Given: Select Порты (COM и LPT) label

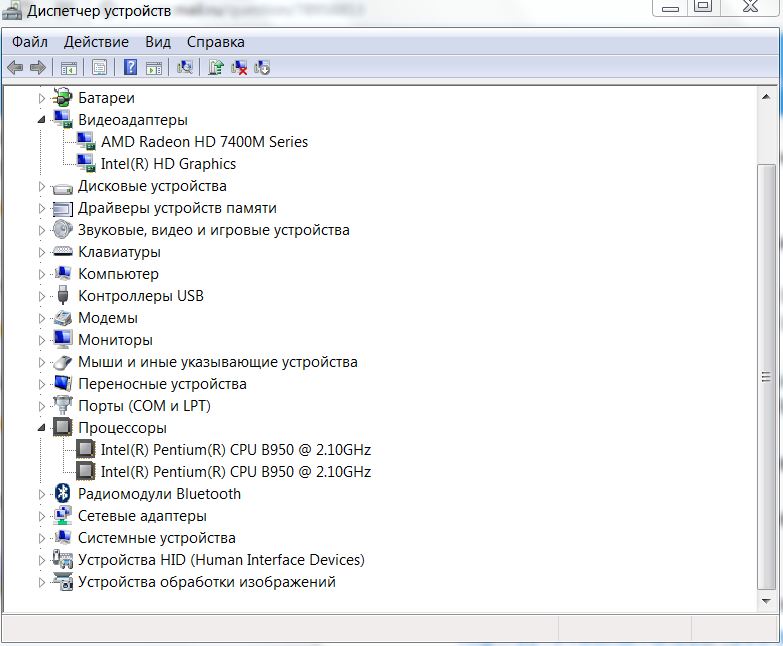Looking at the screenshot, I should [x=144, y=406].
